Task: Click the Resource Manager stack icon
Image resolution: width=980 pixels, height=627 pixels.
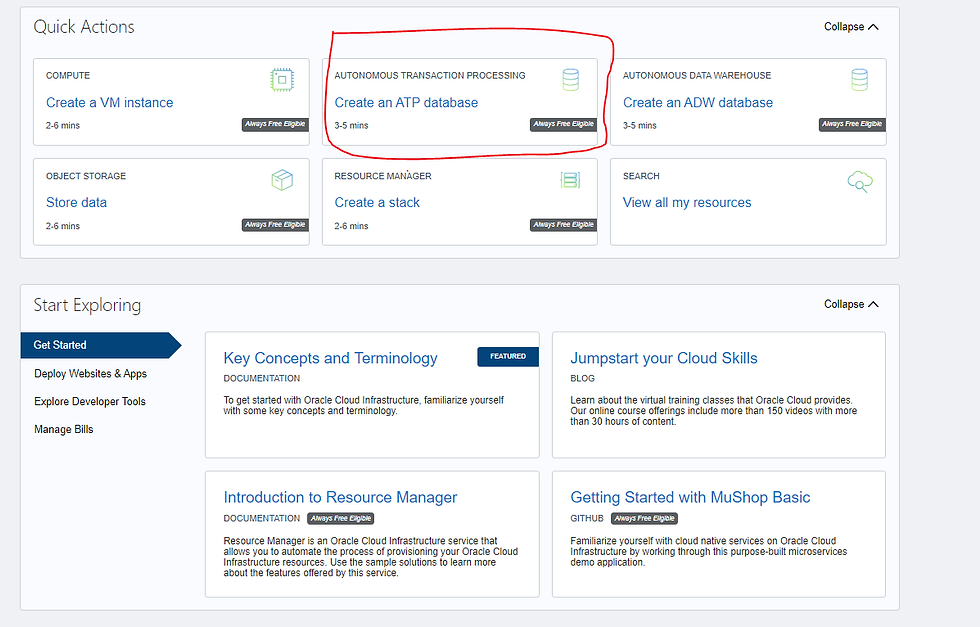Action: tap(570, 180)
